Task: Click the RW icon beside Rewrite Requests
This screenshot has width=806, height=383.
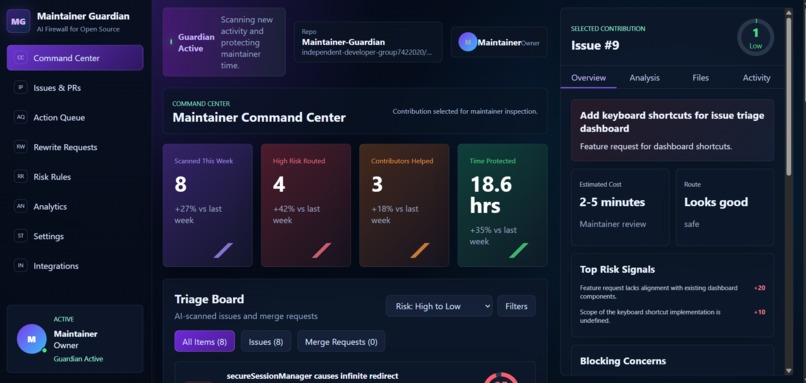Action: click(21, 147)
